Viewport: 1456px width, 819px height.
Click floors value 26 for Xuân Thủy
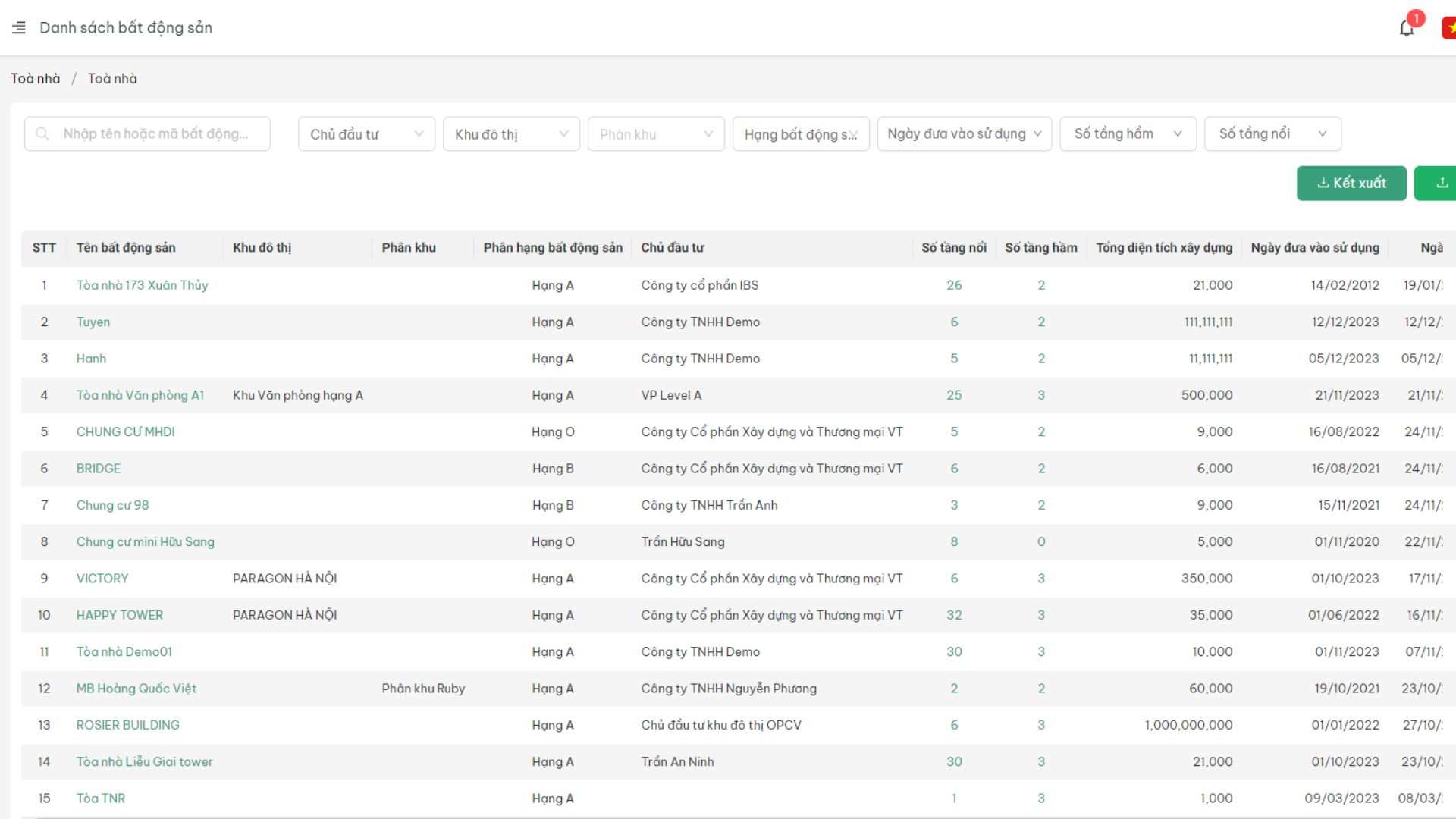tap(954, 285)
